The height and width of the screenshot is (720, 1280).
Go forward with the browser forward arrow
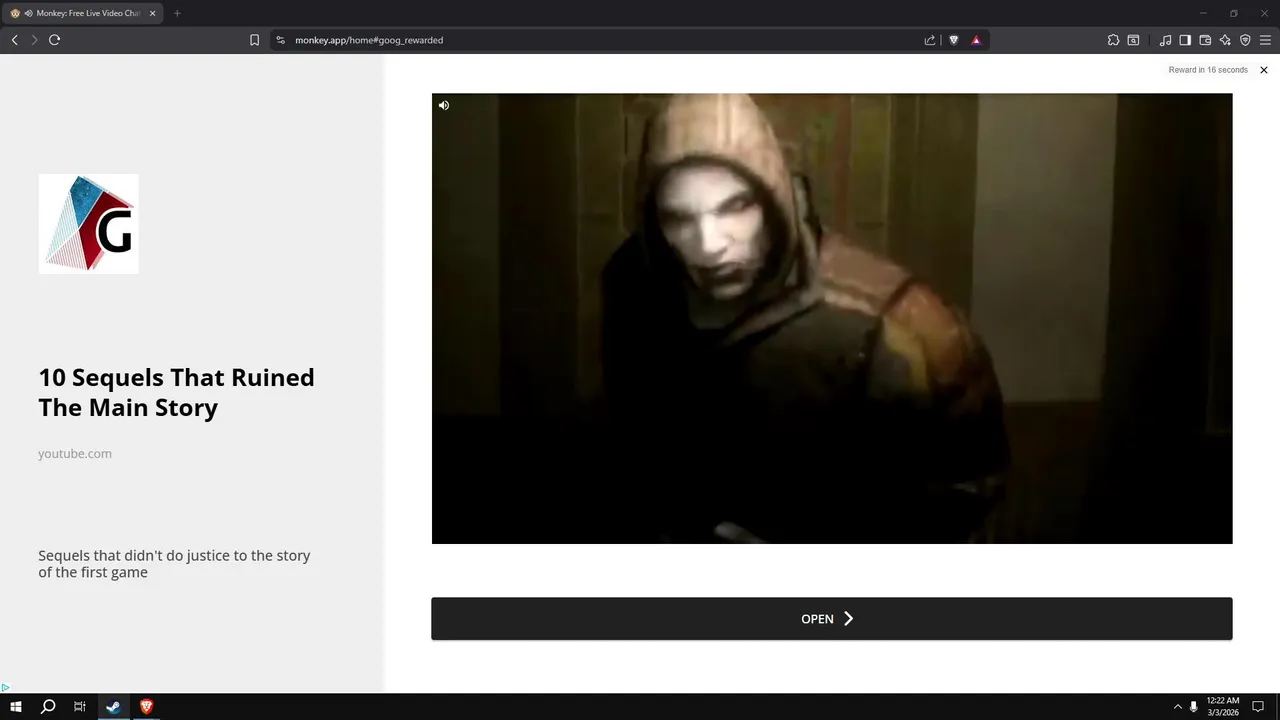pos(34,40)
